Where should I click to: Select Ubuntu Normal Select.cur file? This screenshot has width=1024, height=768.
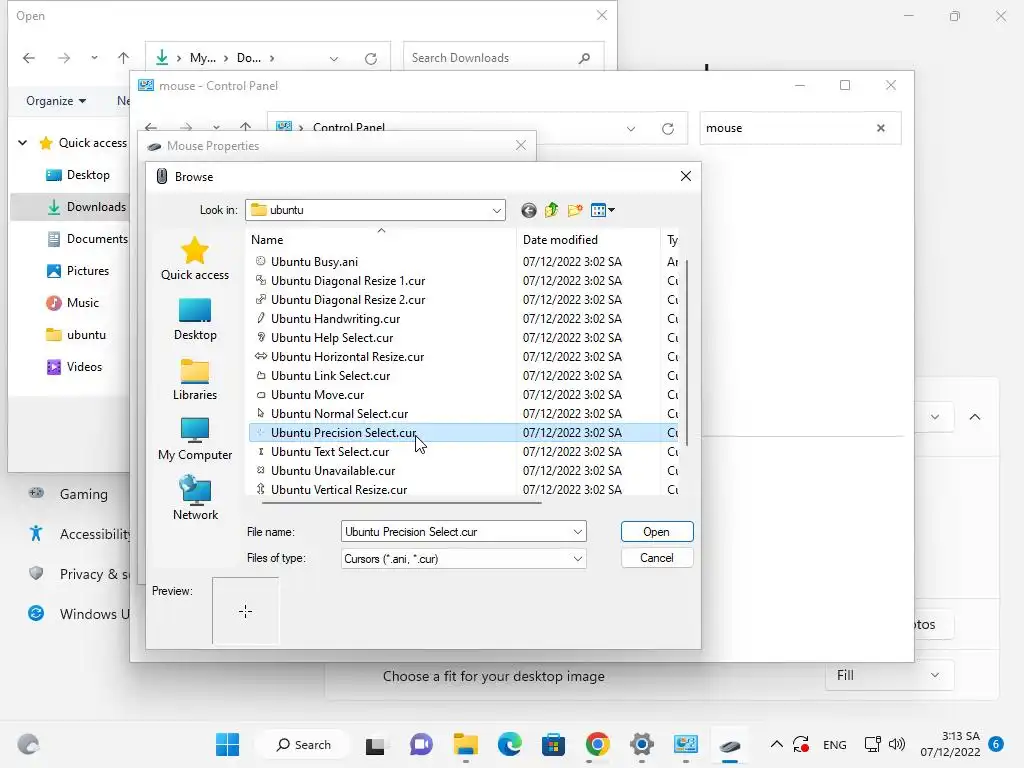(x=339, y=413)
